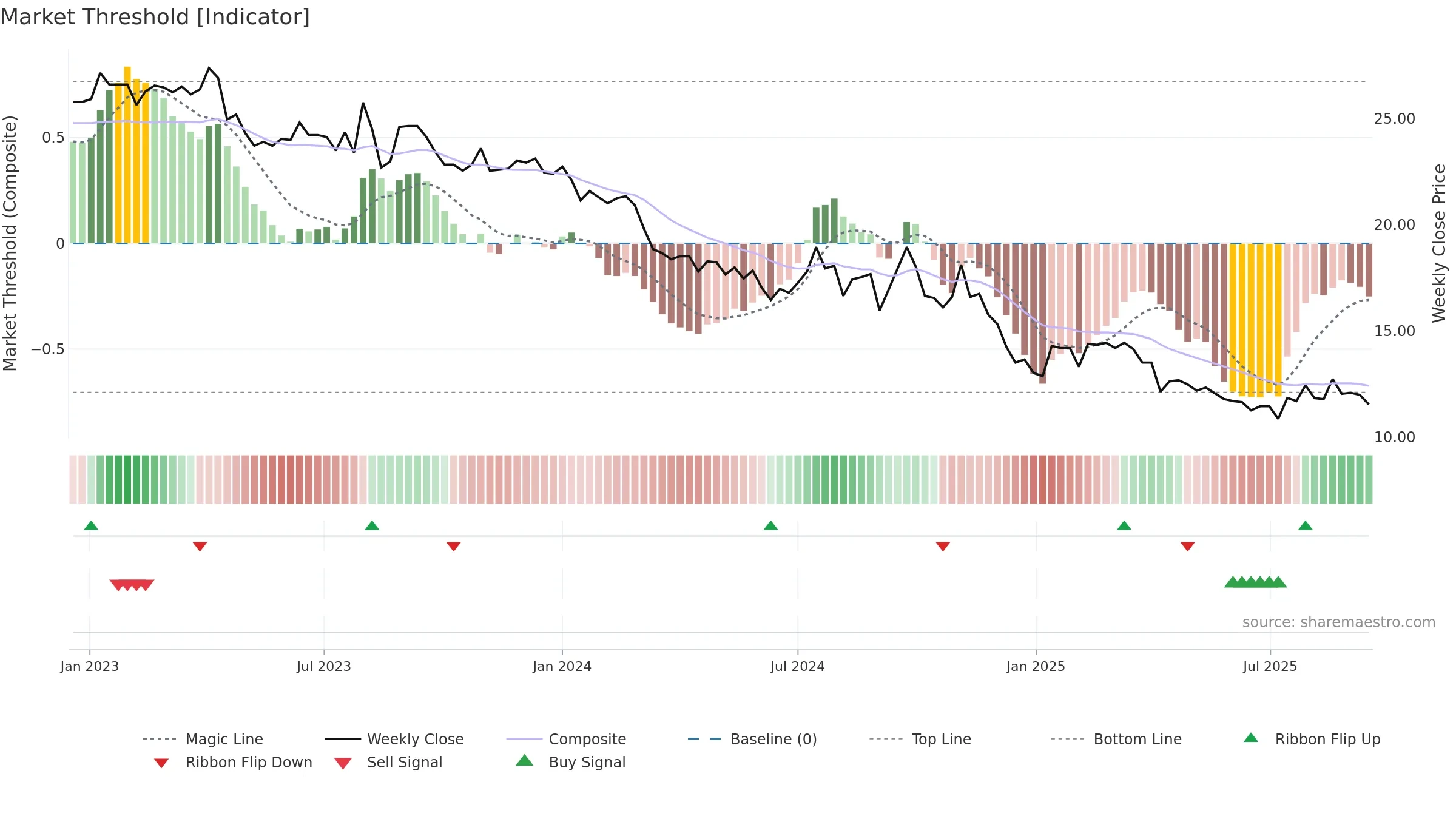Viewport: 1456px width, 819px height.
Task: Toggle the Magic Line legend entry
Action: pyautogui.click(x=203, y=739)
